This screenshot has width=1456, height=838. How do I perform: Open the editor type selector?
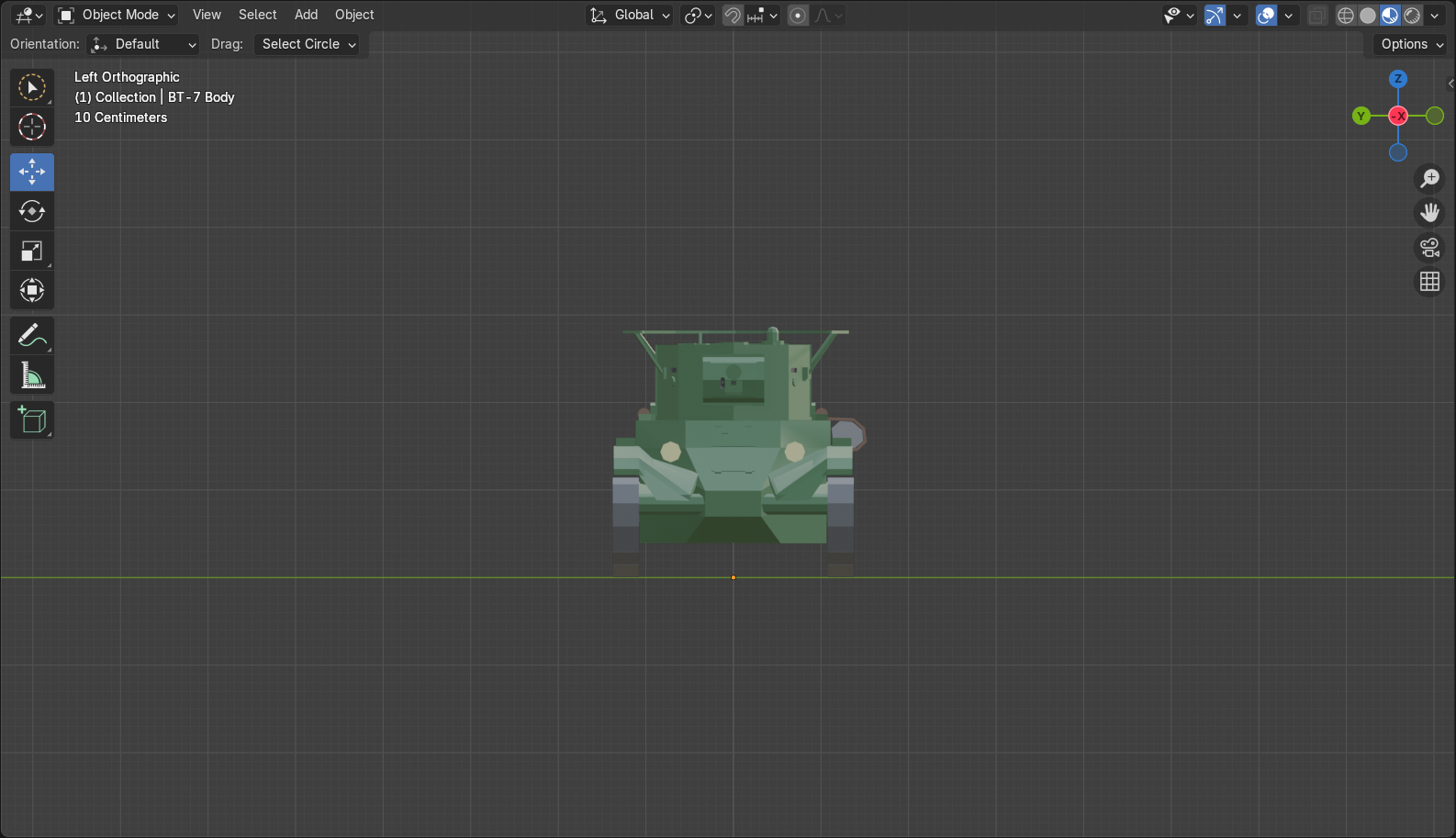pos(29,15)
